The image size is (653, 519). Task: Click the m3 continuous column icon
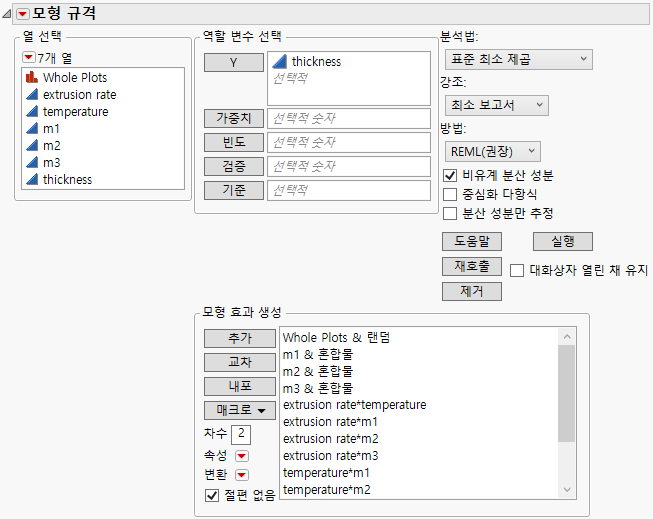point(32,162)
